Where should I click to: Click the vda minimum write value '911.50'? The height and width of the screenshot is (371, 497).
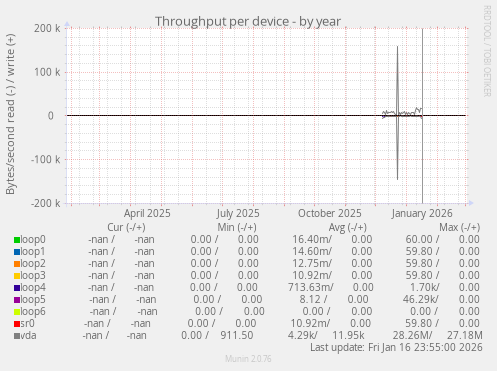pyautogui.click(x=237, y=335)
